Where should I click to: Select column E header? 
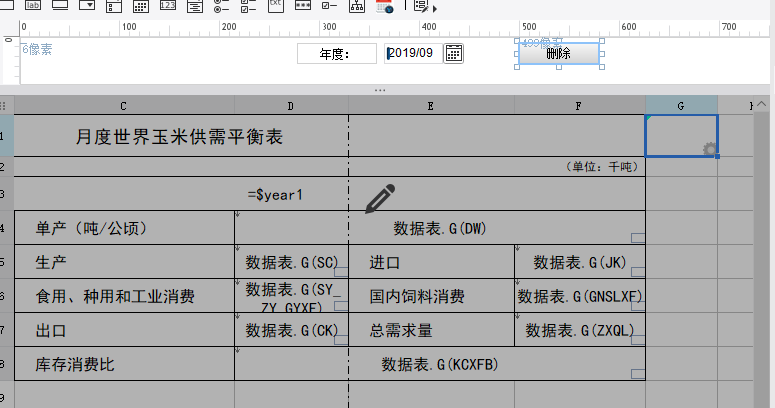click(431, 106)
